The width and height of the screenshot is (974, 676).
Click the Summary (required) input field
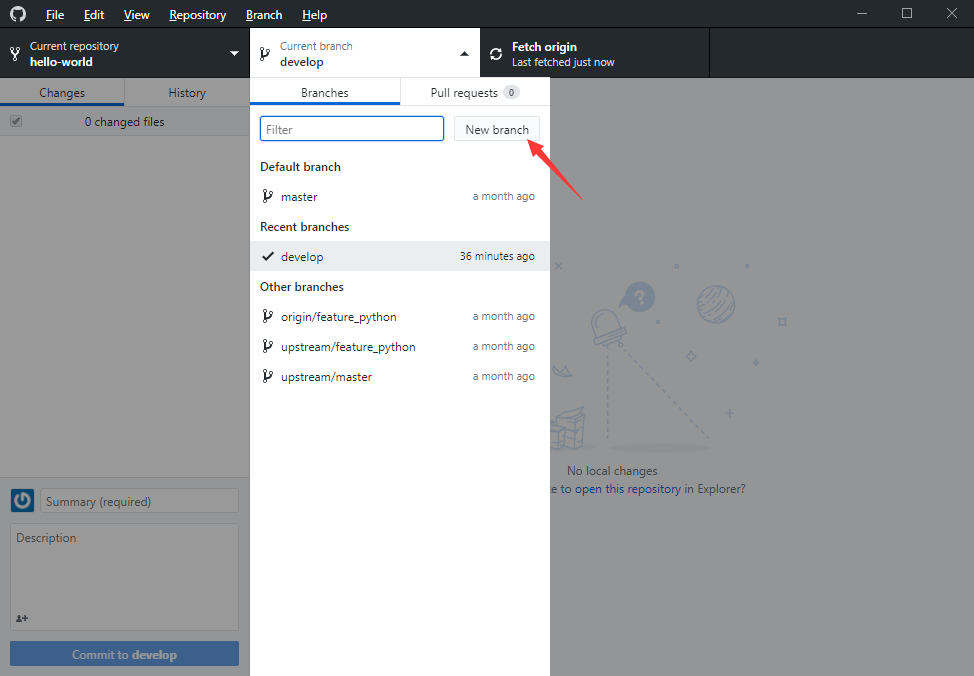pyautogui.click(x=139, y=501)
